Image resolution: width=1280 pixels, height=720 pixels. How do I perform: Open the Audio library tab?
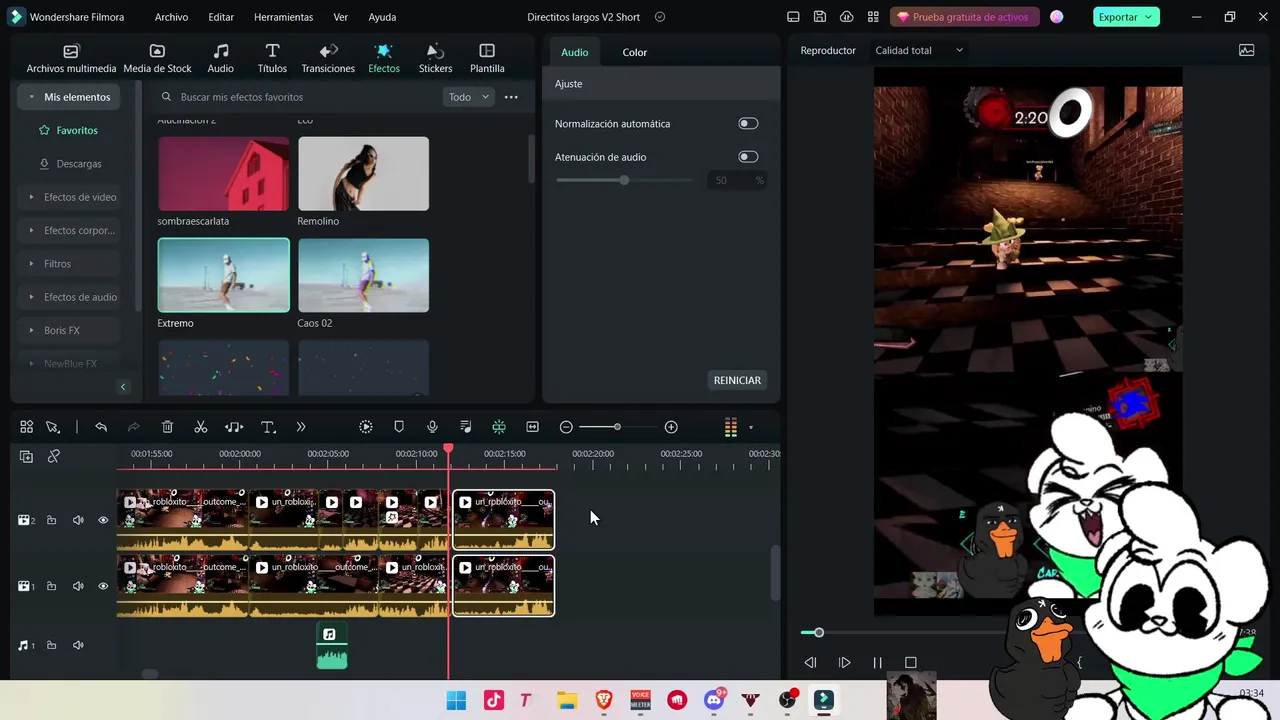[220, 59]
